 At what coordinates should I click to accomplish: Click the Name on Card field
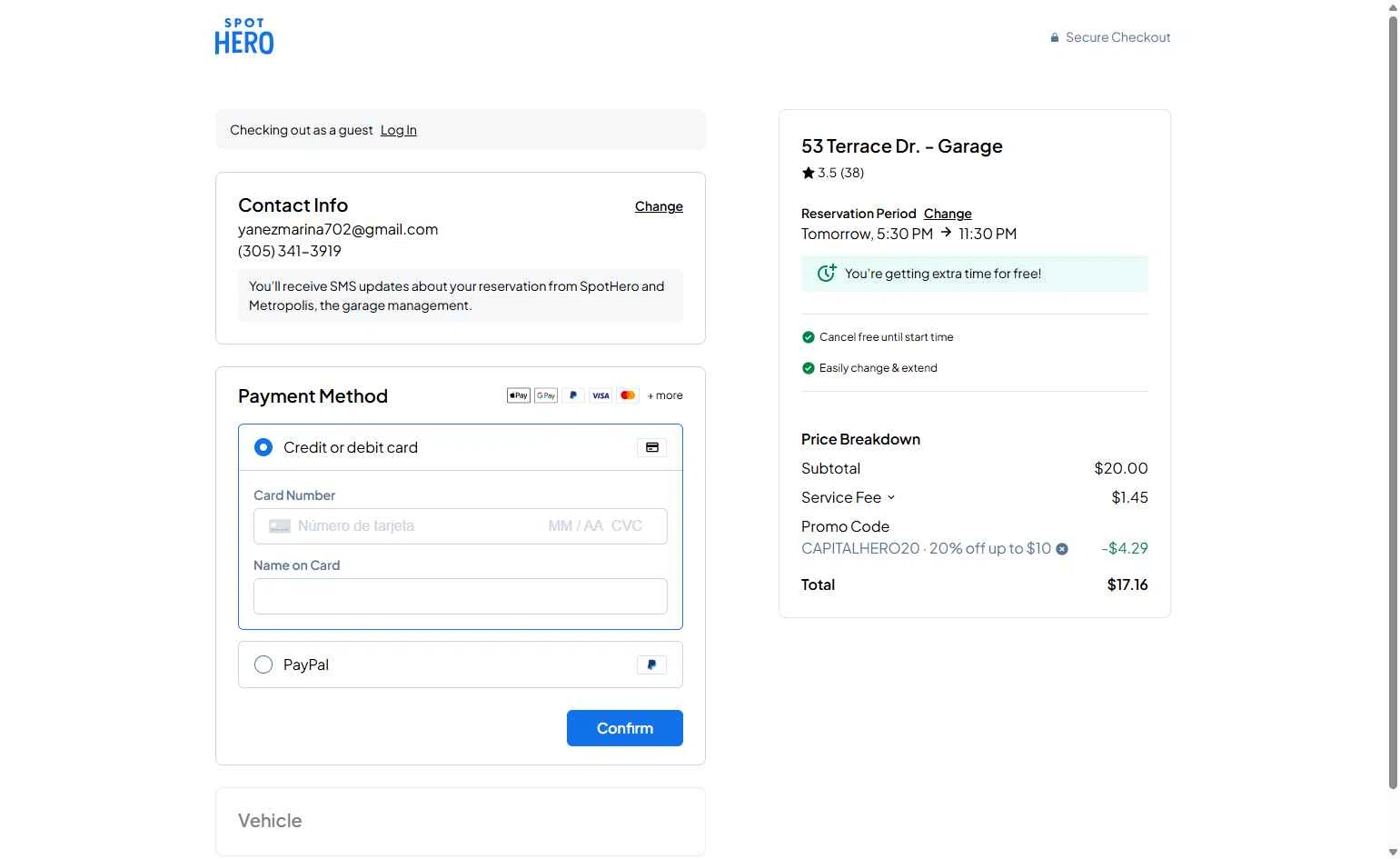pos(460,596)
